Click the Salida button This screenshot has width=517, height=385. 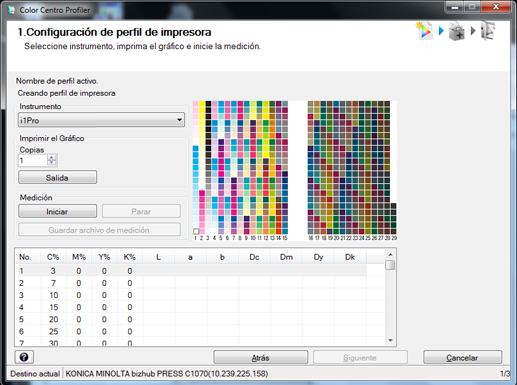(x=57, y=177)
